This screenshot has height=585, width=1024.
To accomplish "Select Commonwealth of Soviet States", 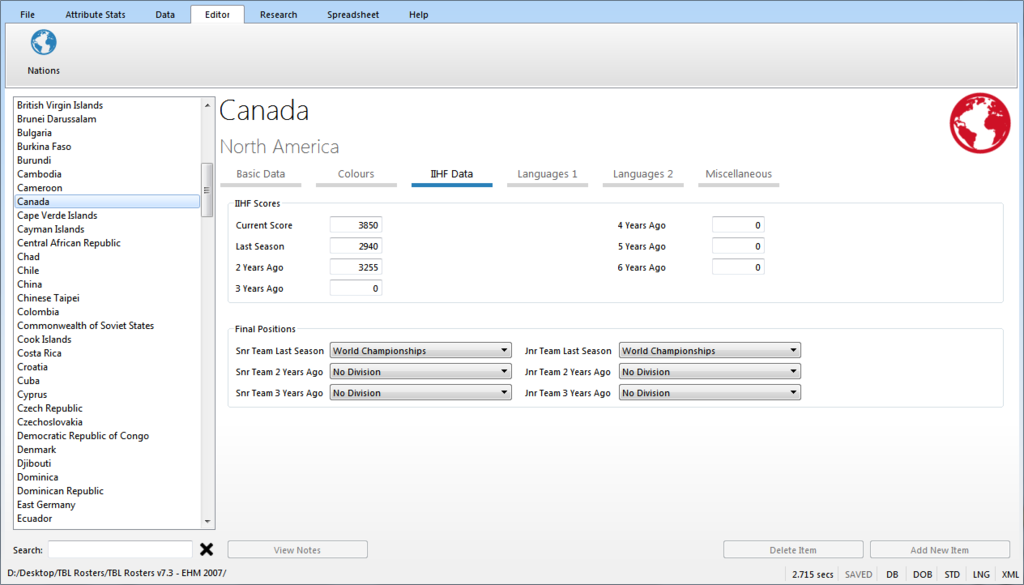I will pos(107,325).
